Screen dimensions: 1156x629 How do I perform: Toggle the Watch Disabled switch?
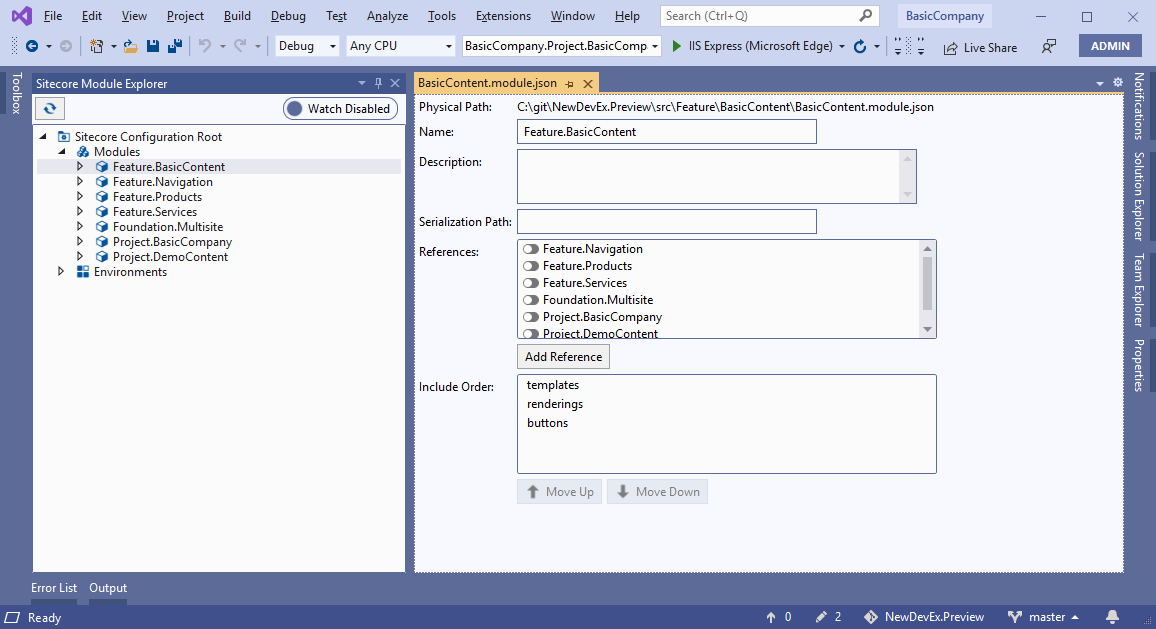340,108
